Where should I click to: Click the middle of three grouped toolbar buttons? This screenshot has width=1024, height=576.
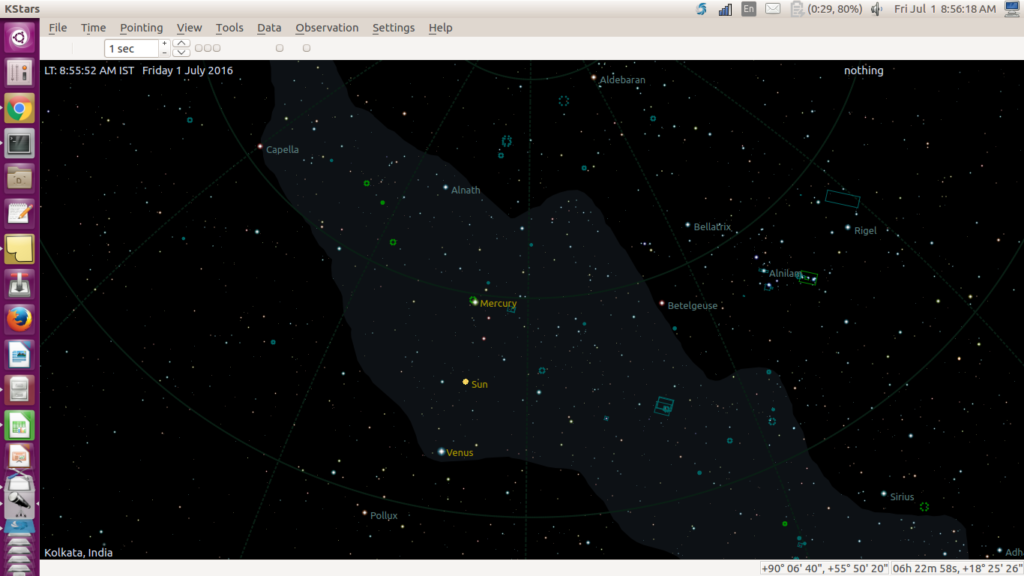(208, 48)
